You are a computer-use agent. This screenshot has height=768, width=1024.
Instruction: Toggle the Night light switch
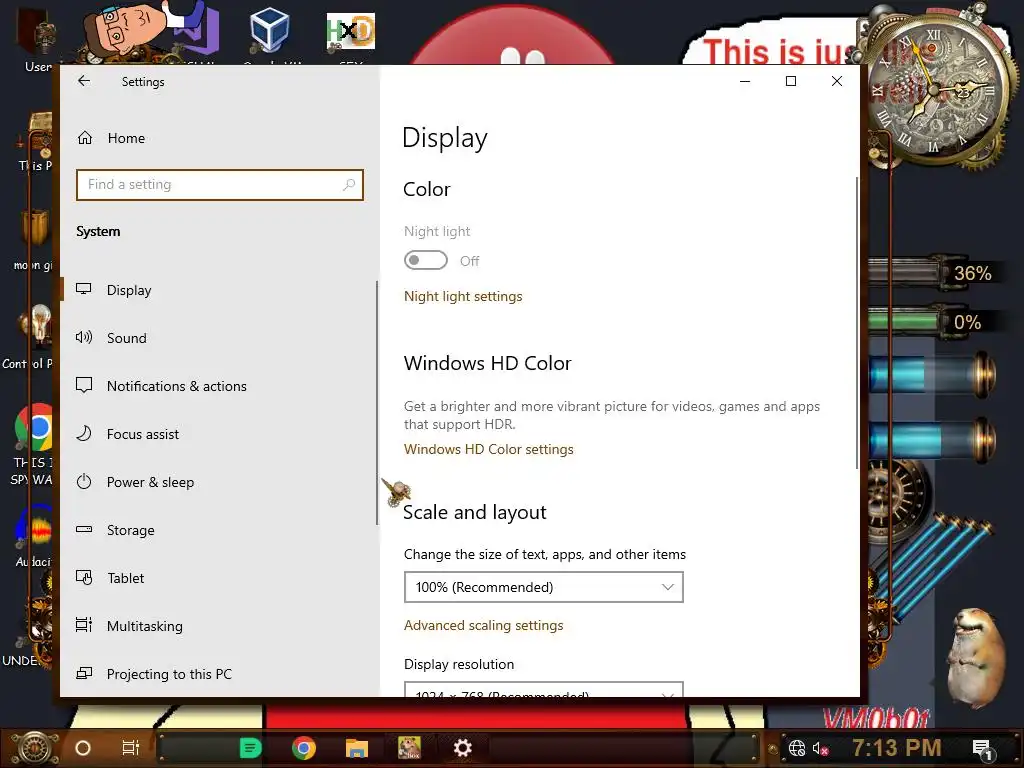coord(426,261)
